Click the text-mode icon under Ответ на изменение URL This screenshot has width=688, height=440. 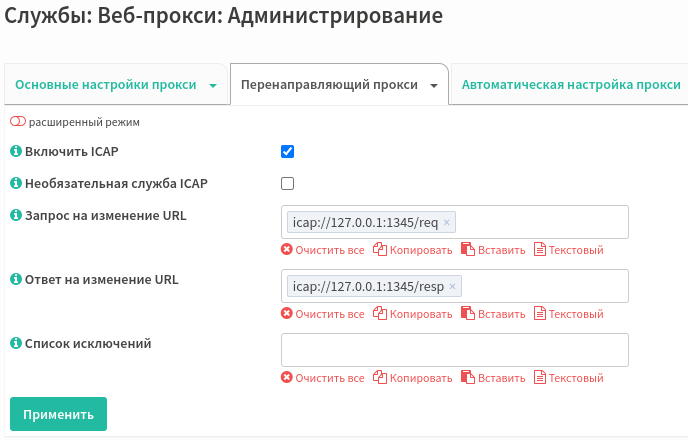[540, 314]
